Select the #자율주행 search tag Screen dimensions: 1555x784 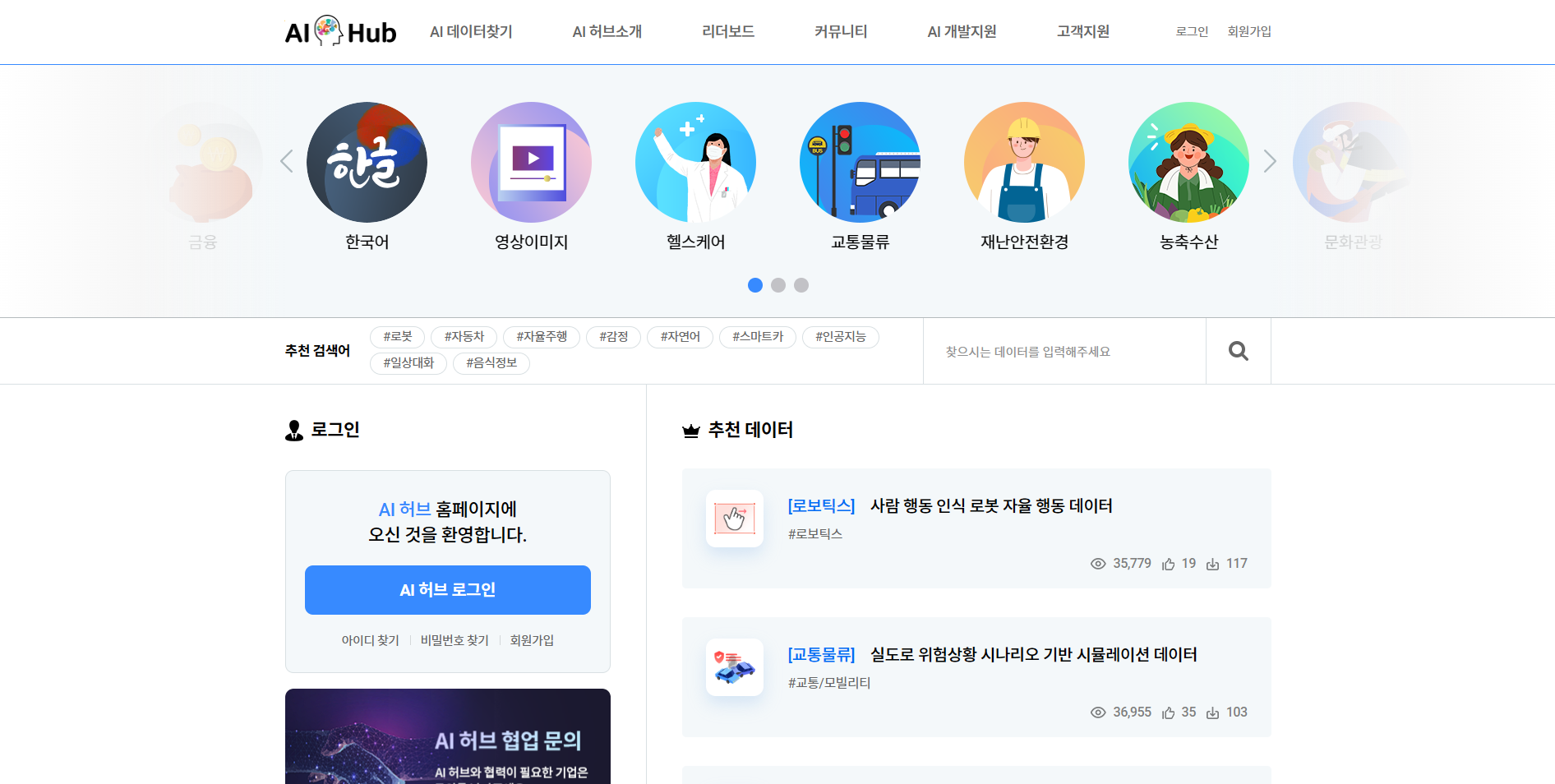click(539, 337)
